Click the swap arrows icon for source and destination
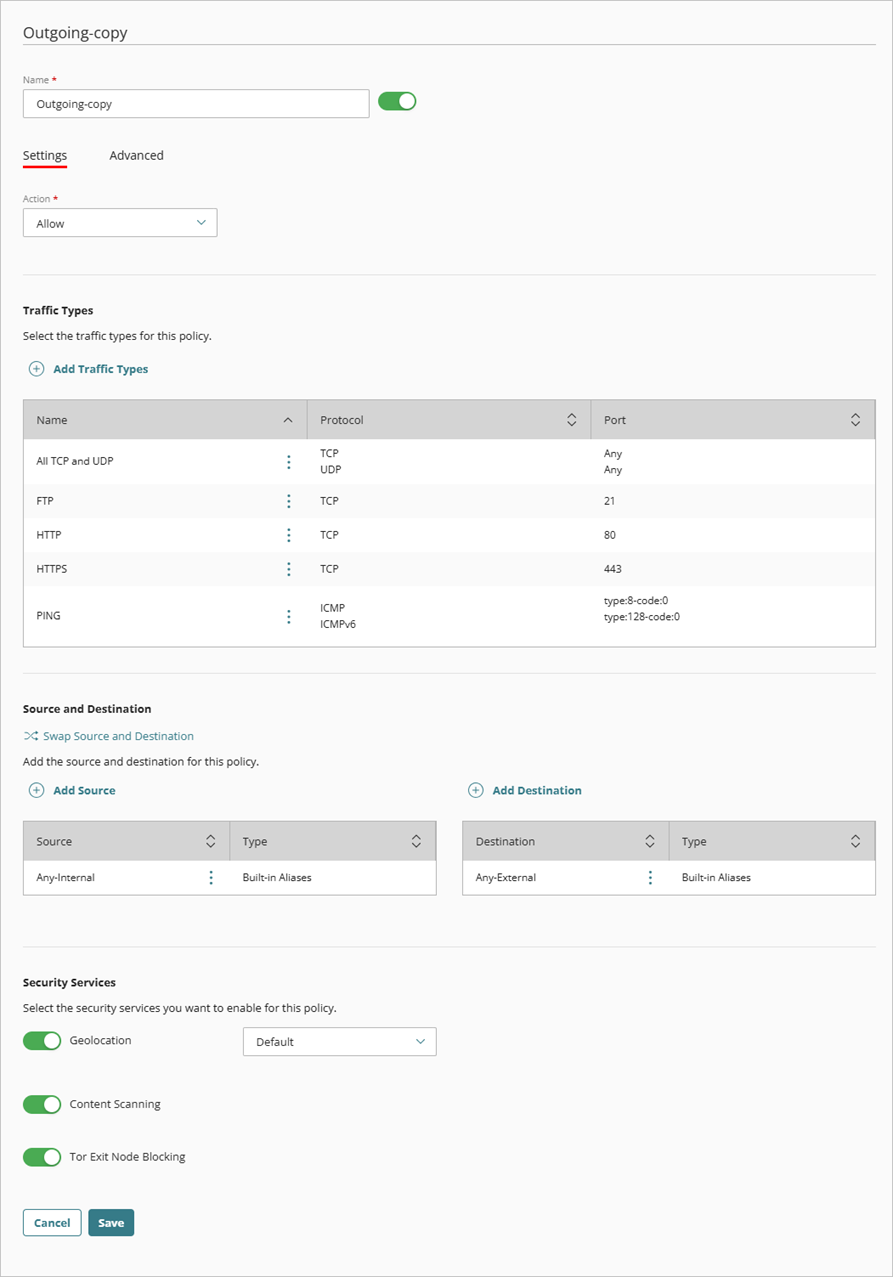Viewport: 893px width, 1277px height. (x=31, y=735)
